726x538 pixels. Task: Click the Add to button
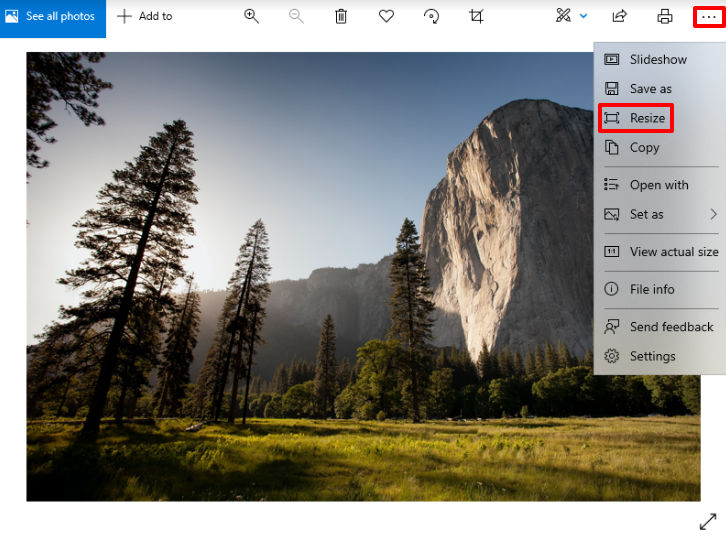tap(145, 17)
